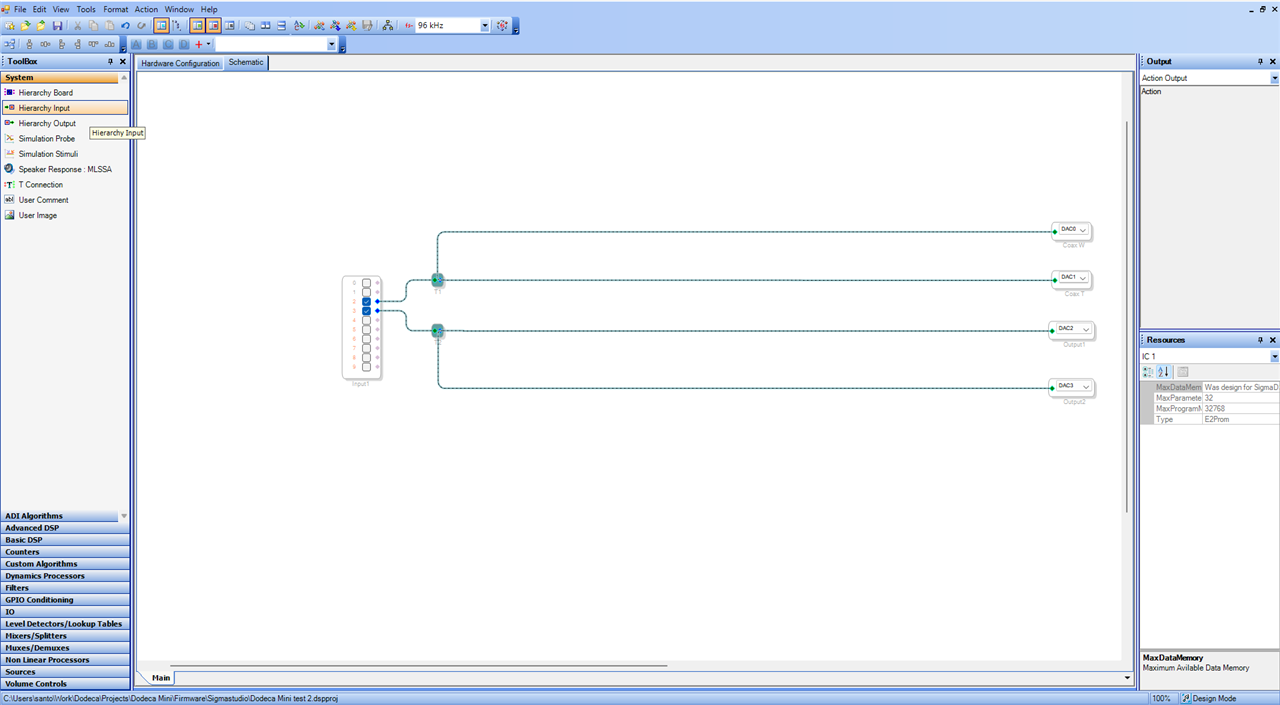Enable input channel 6 checkbox
1280x705 pixels.
(367, 339)
